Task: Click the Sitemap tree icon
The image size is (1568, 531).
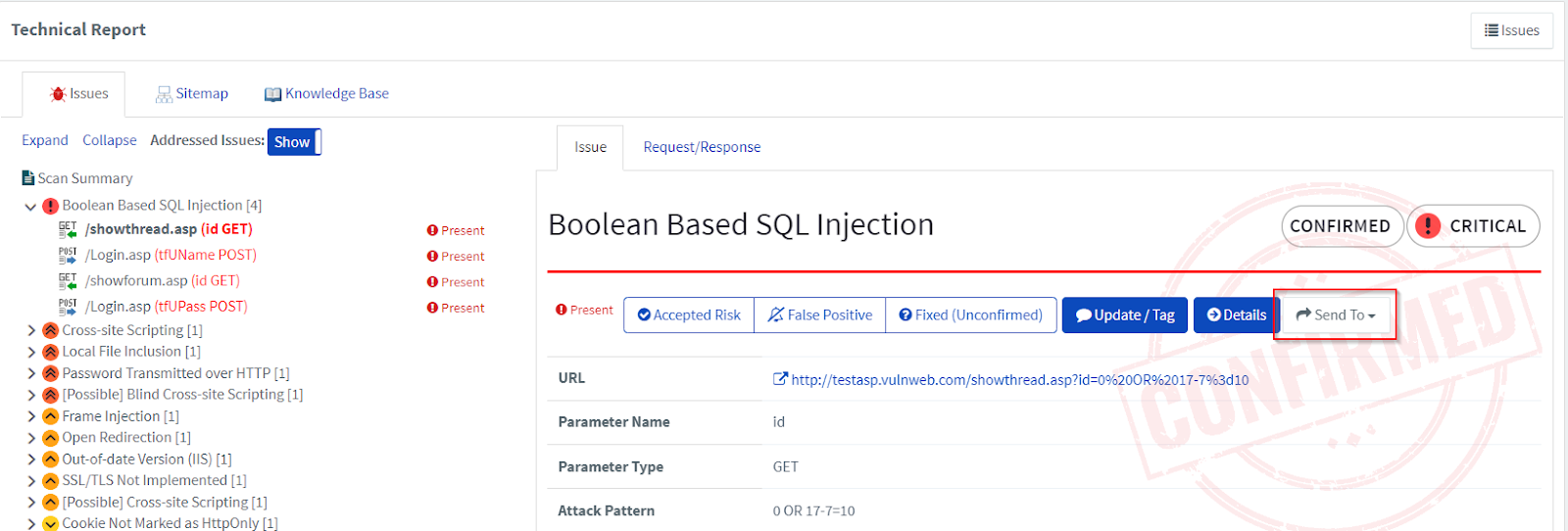Action: 165,94
